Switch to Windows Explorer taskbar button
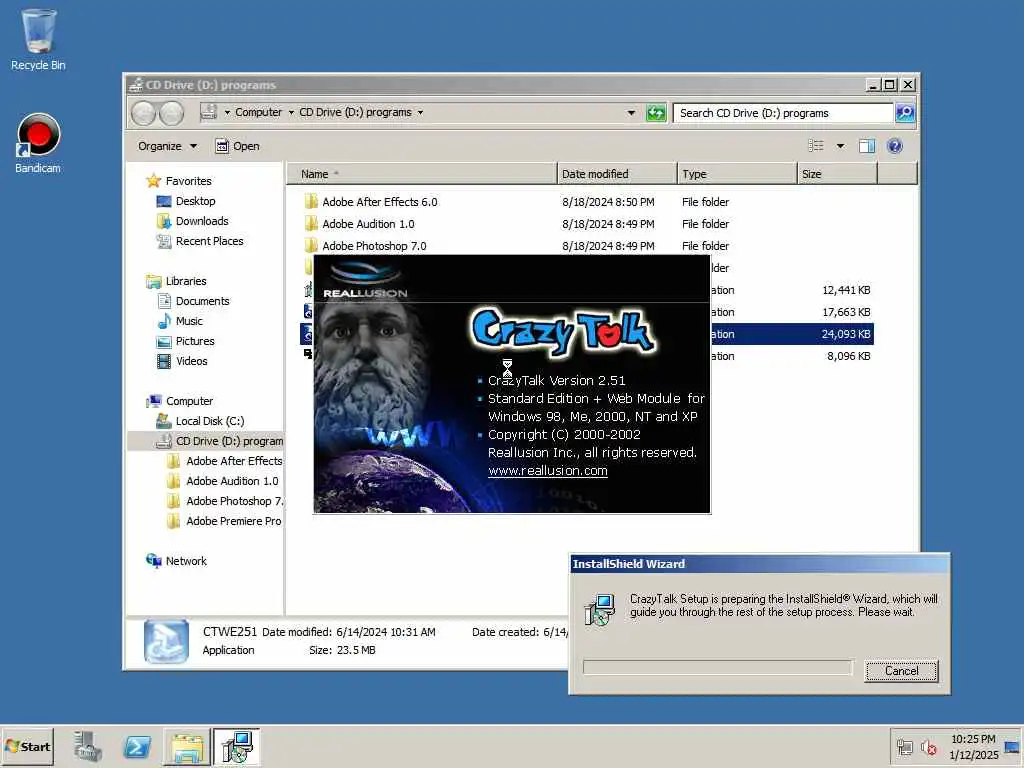 pyautogui.click(x=187, y=746)
